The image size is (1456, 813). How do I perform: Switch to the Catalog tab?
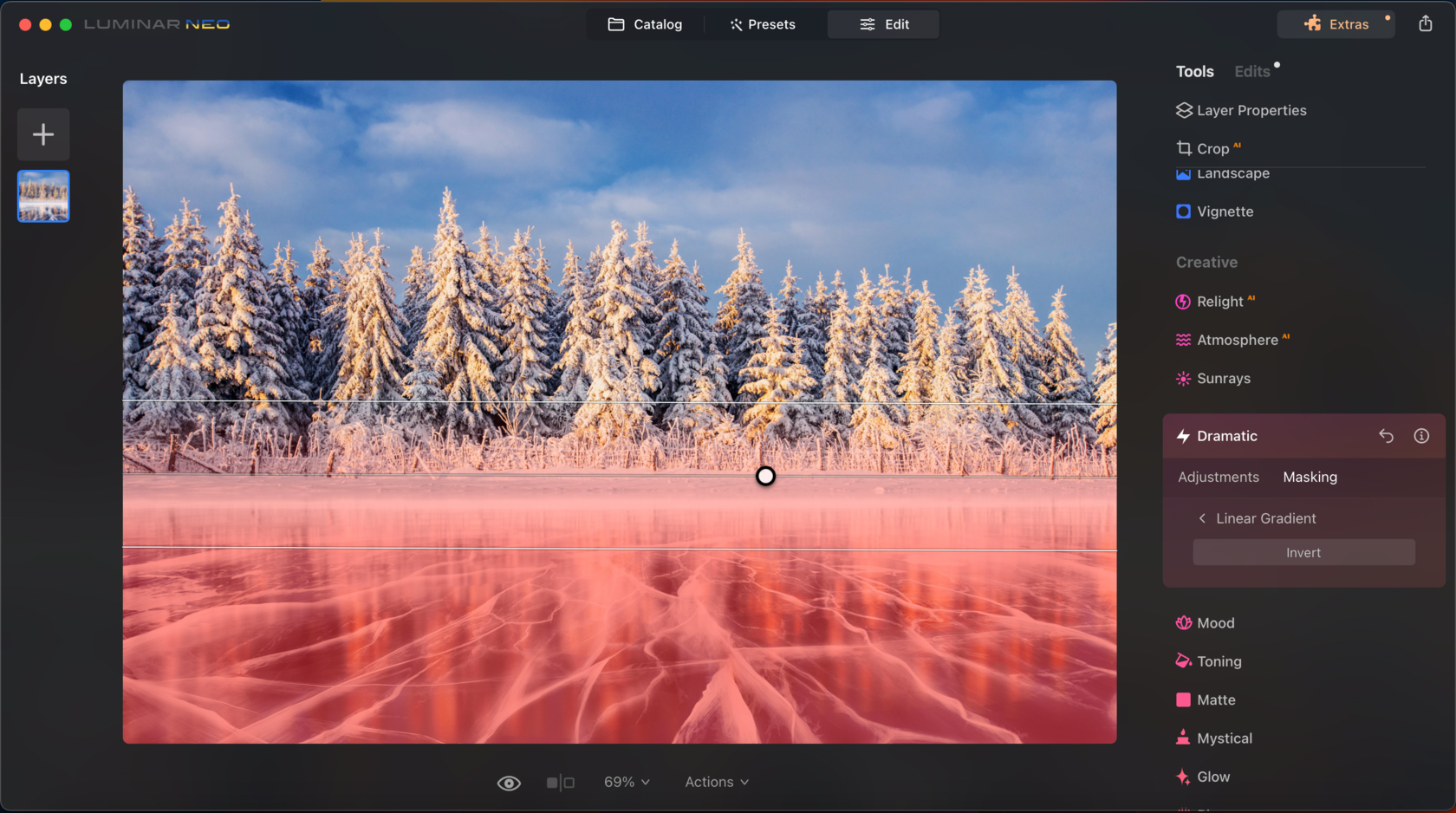click(646, 23)
